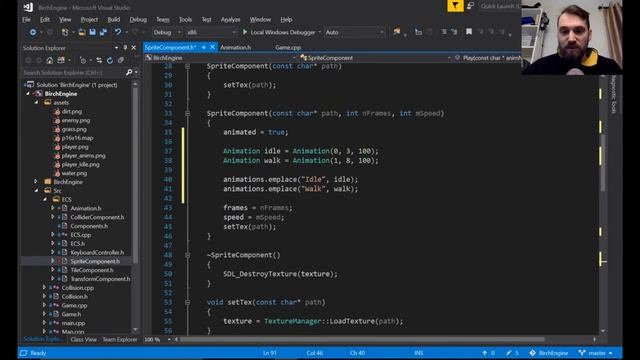Open the File menu

pos(27,19)
